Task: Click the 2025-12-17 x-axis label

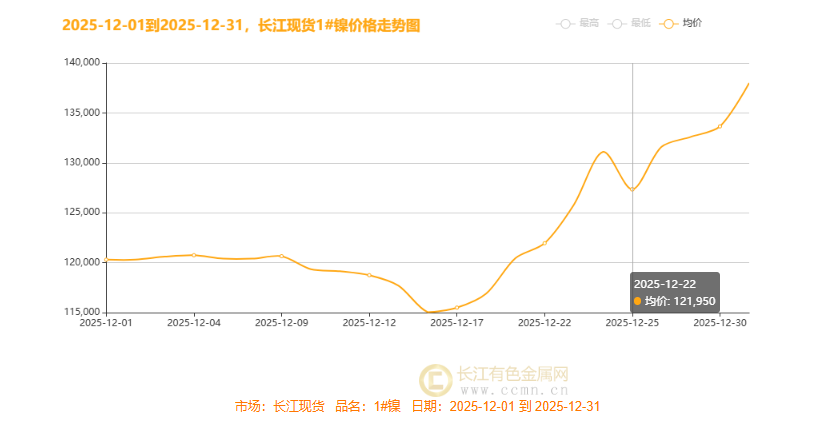Action: pos(457,322)
